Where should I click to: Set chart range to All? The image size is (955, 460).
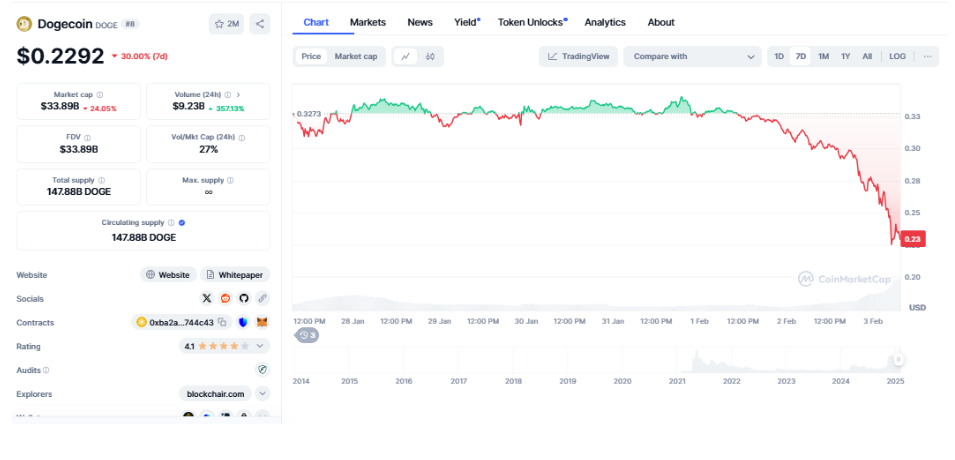click(x=867, y=56)
